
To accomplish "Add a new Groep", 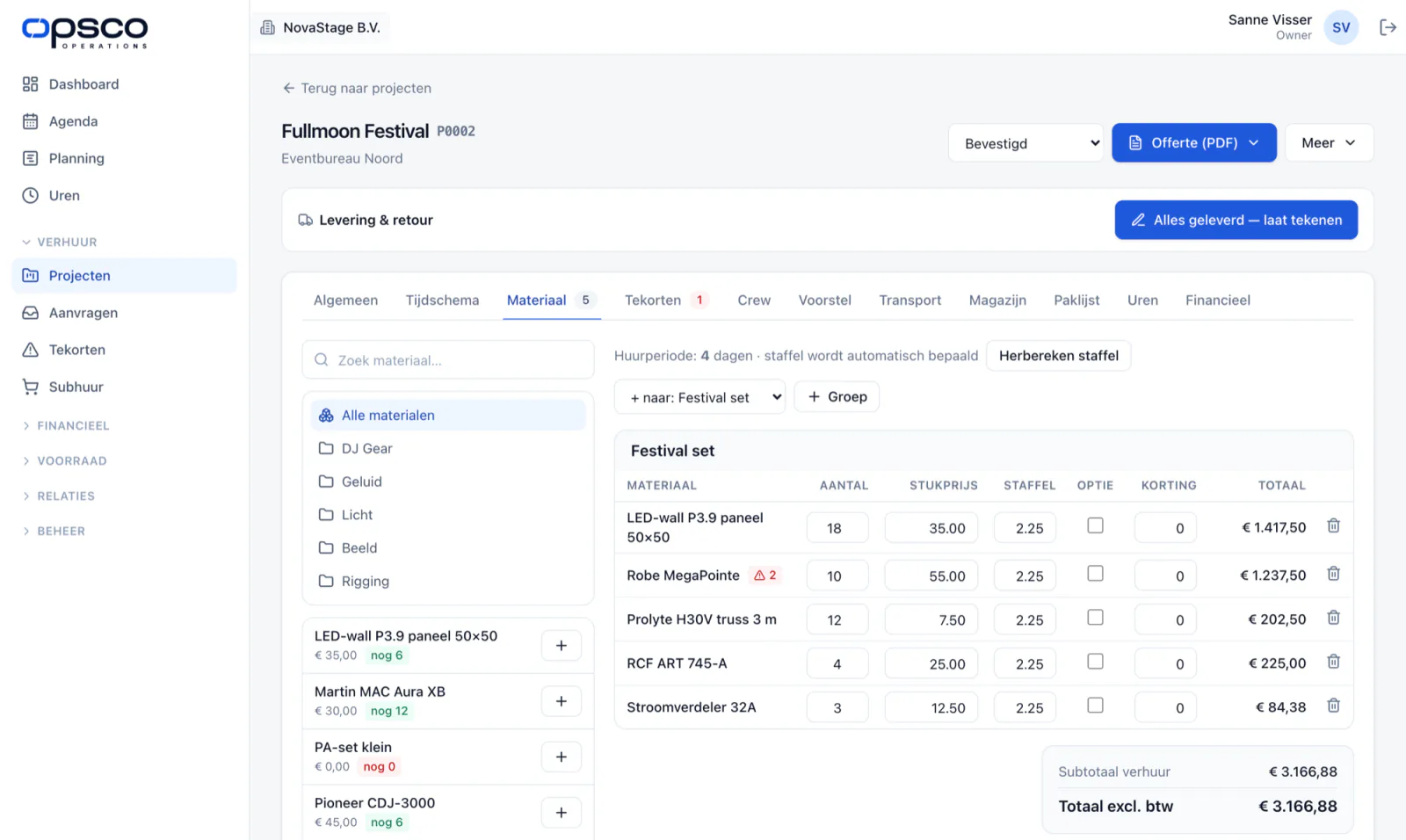I will click(837, 397).
